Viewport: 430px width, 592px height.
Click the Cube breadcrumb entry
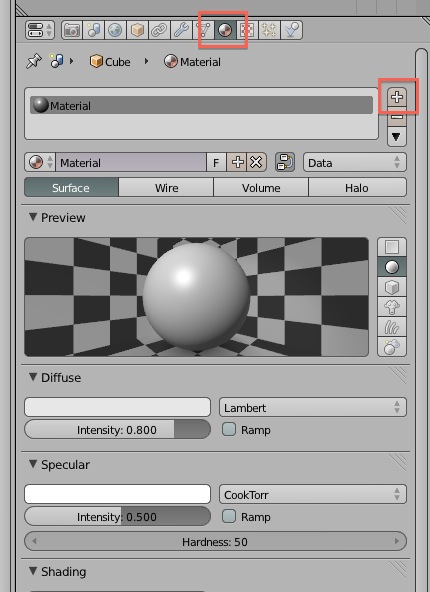coord(110,62)
